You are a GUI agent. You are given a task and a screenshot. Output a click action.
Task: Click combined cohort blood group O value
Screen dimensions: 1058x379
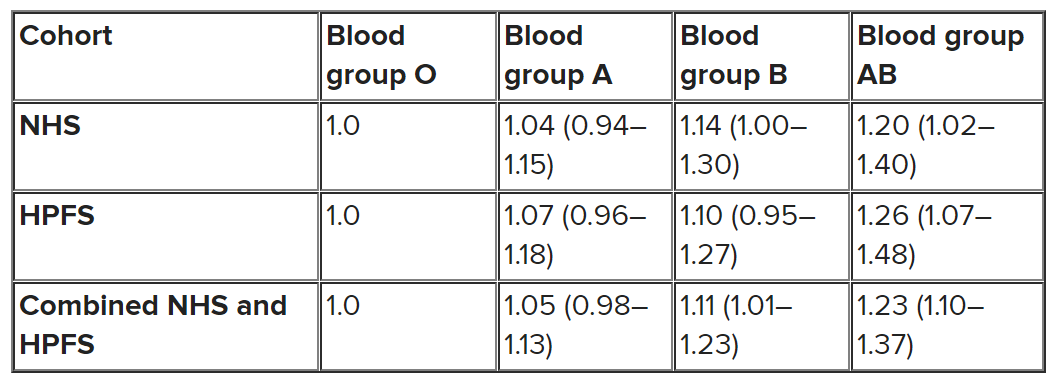pos(343,305)
